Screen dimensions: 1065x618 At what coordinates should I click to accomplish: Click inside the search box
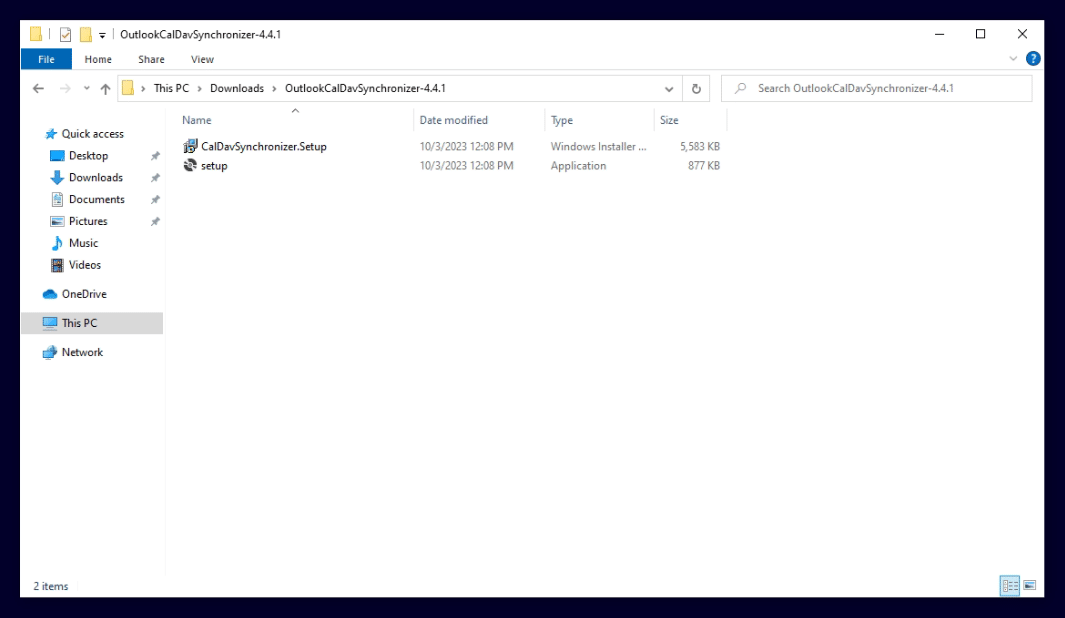pyautogui.click(x=870, y=88)
